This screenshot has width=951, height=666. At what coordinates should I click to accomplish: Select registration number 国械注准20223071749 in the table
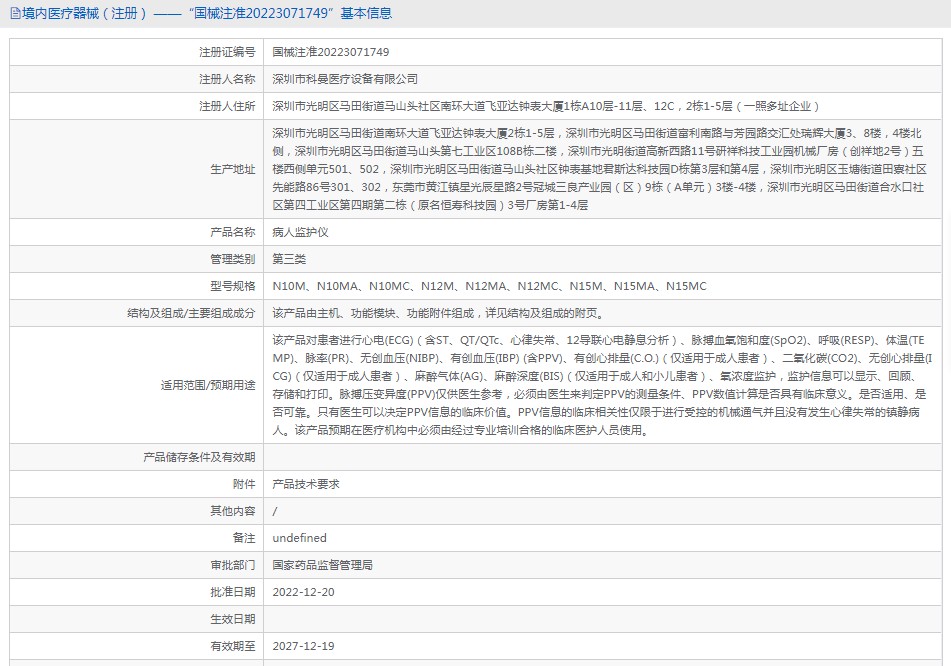point(331,52)
